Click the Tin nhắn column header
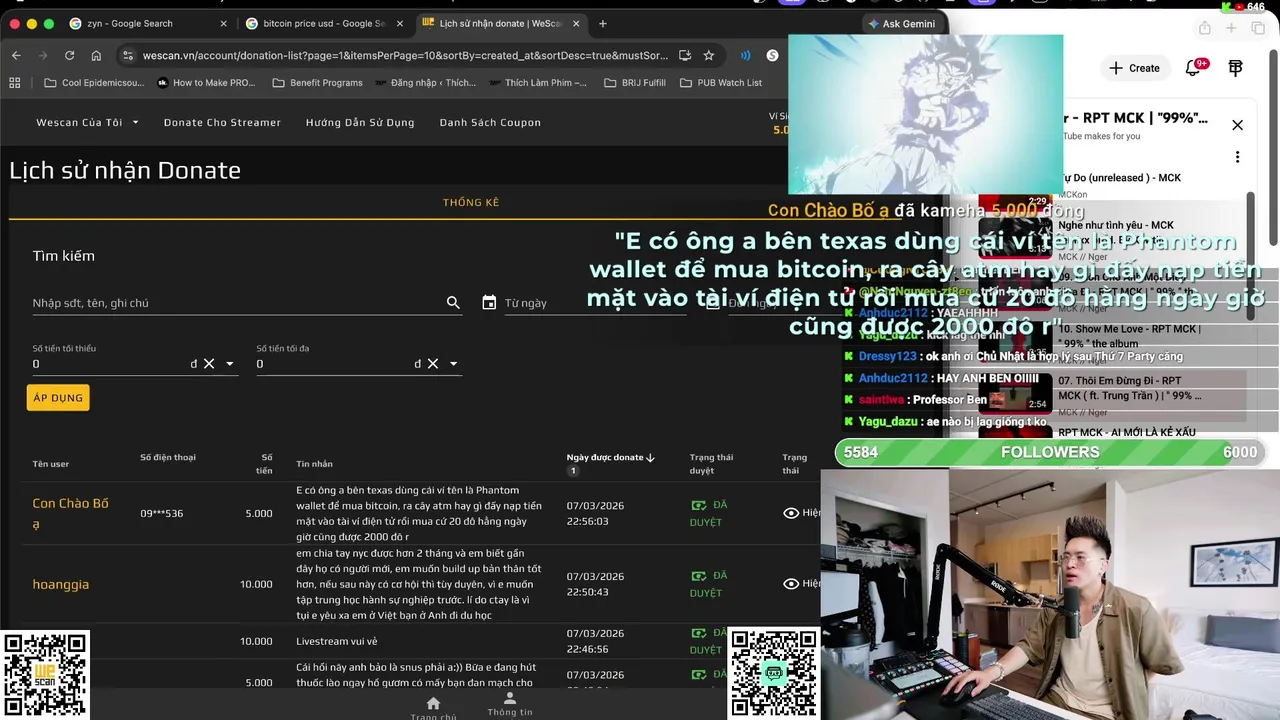This screenshot has height=720, width=1280. point(314,464)
